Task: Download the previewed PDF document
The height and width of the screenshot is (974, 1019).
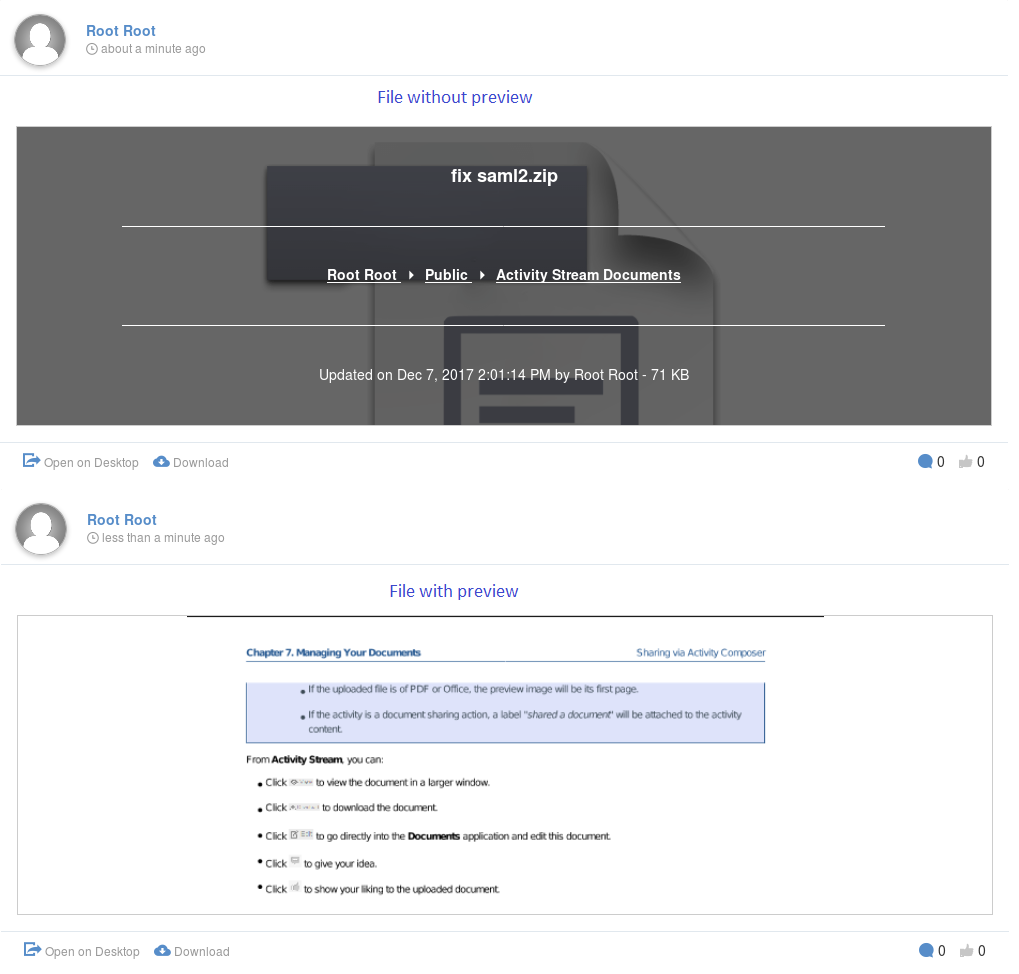Action: (x=192, y=951)
